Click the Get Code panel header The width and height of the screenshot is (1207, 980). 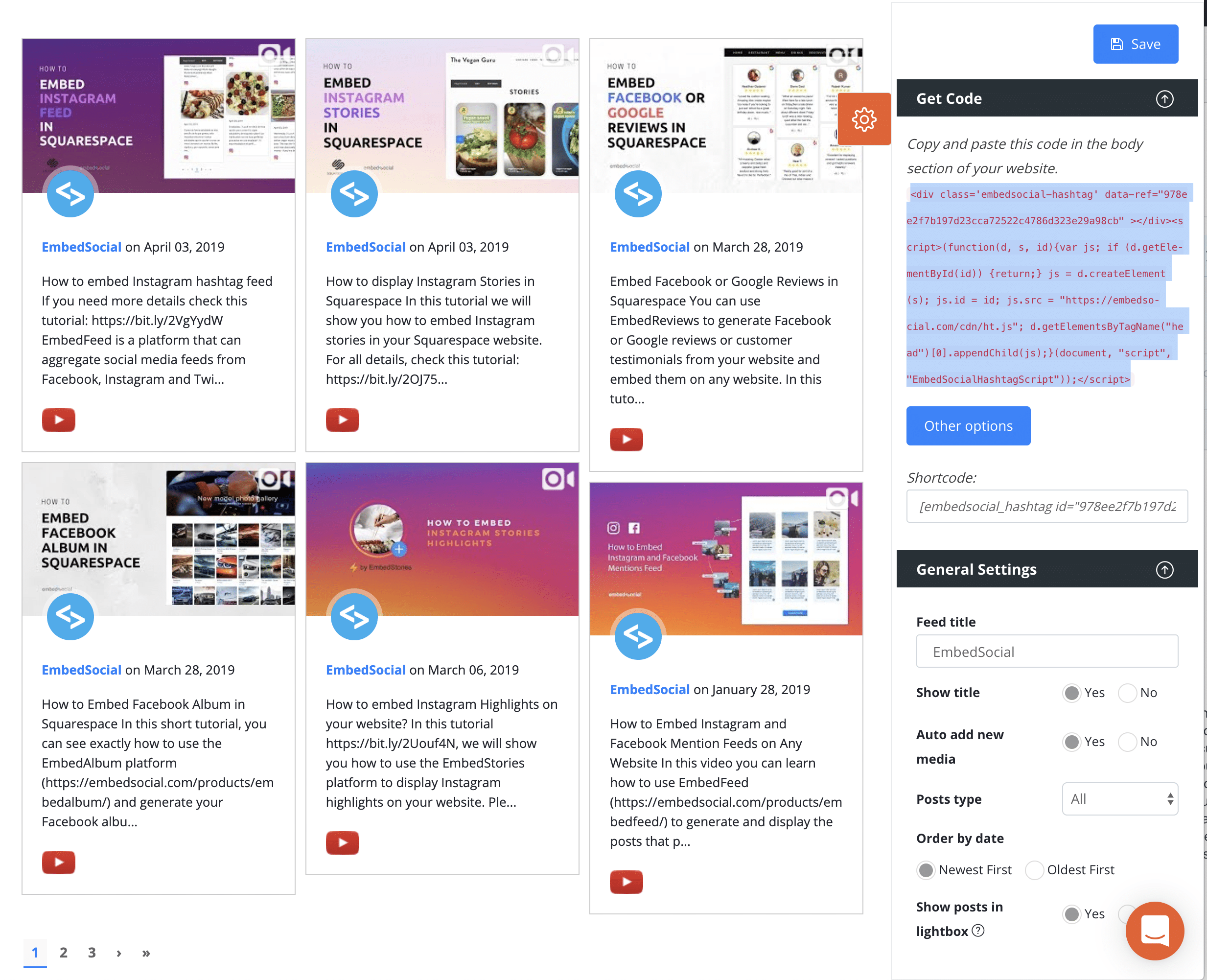pos(1046,98)
